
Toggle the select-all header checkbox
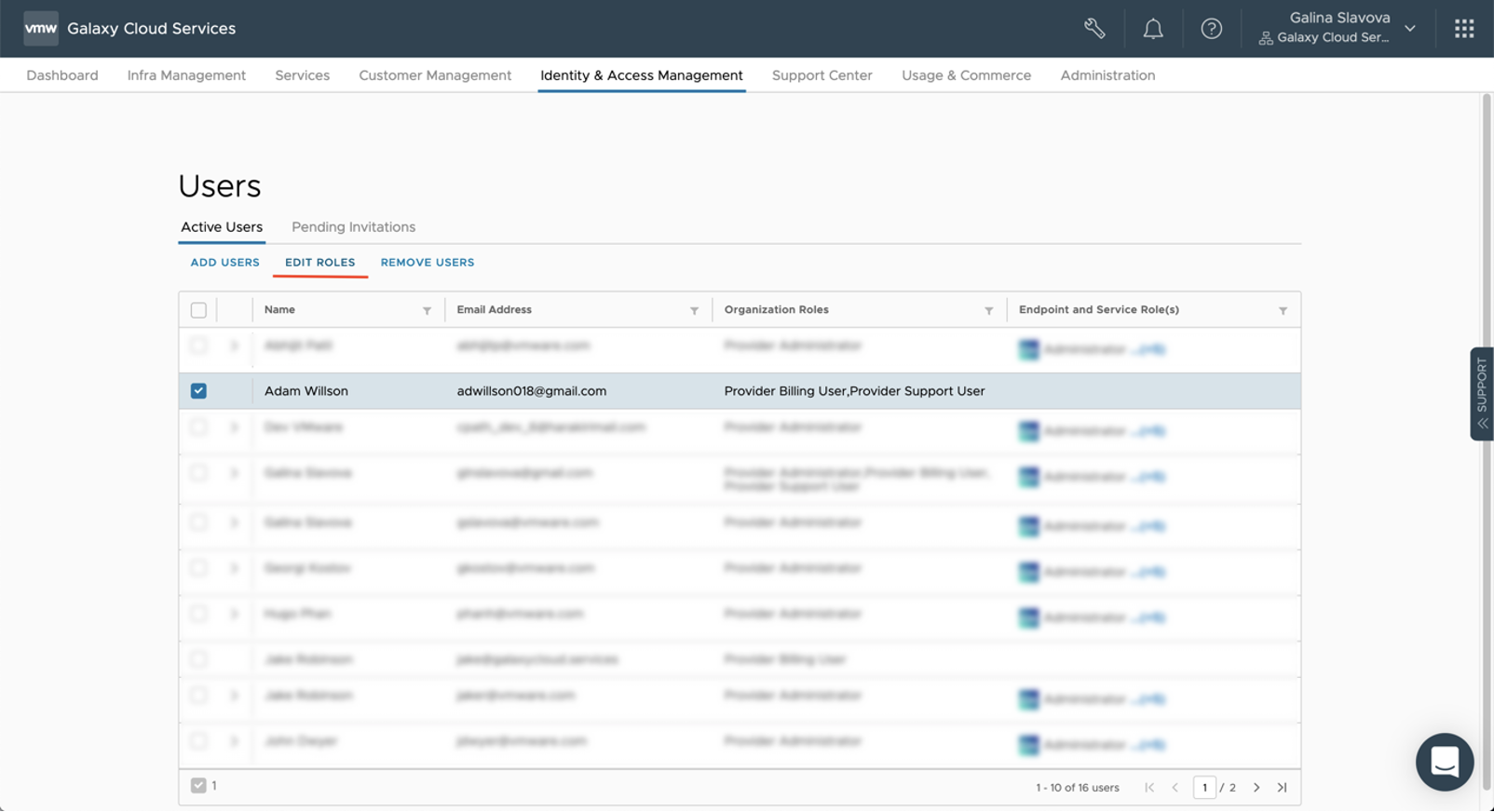(x=198, y=310)
